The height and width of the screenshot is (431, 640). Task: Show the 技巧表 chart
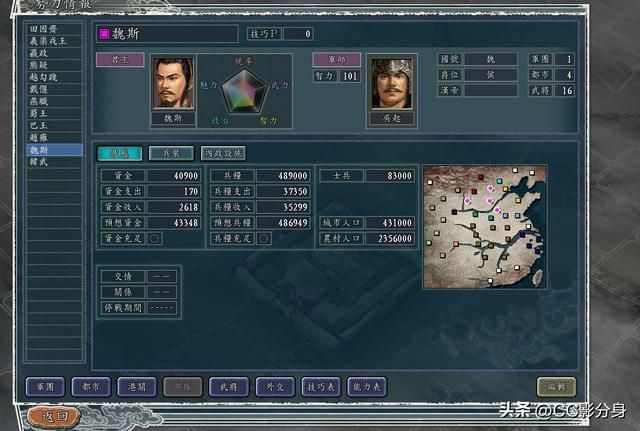click(x=321, y=387)
